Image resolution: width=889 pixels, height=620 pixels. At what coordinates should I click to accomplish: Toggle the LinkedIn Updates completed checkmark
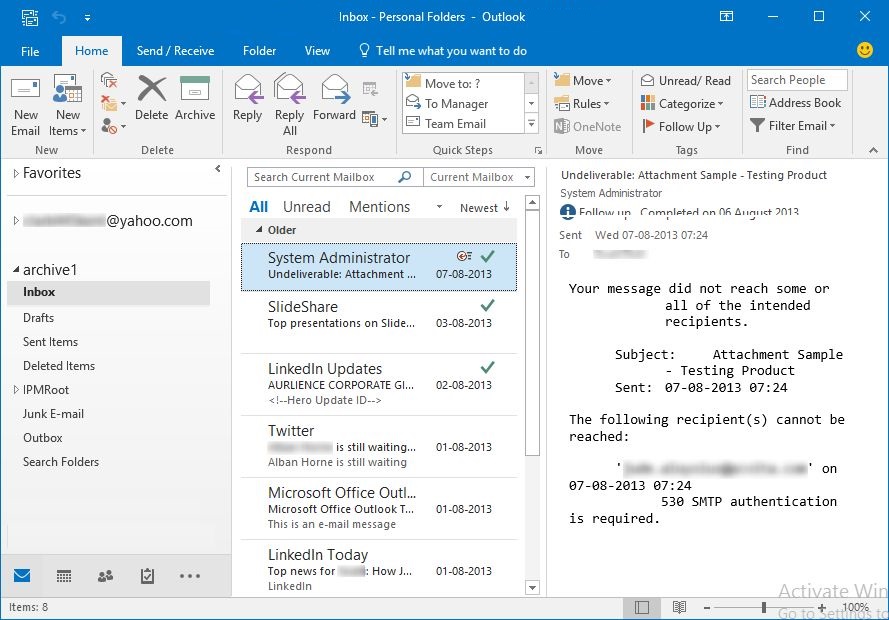(487, 367)
